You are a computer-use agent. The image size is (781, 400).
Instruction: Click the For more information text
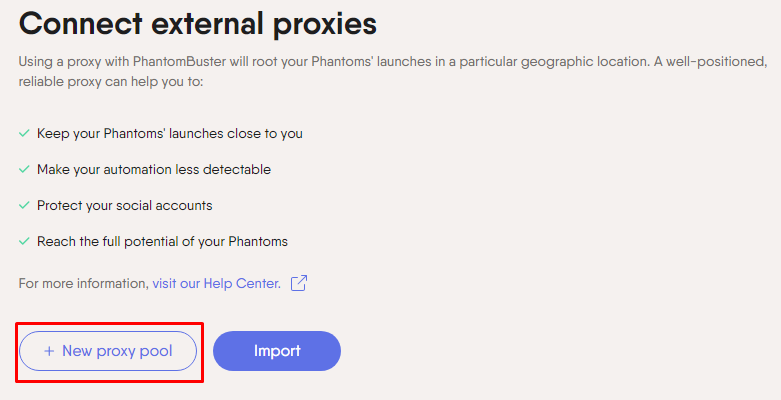point(84,283)
